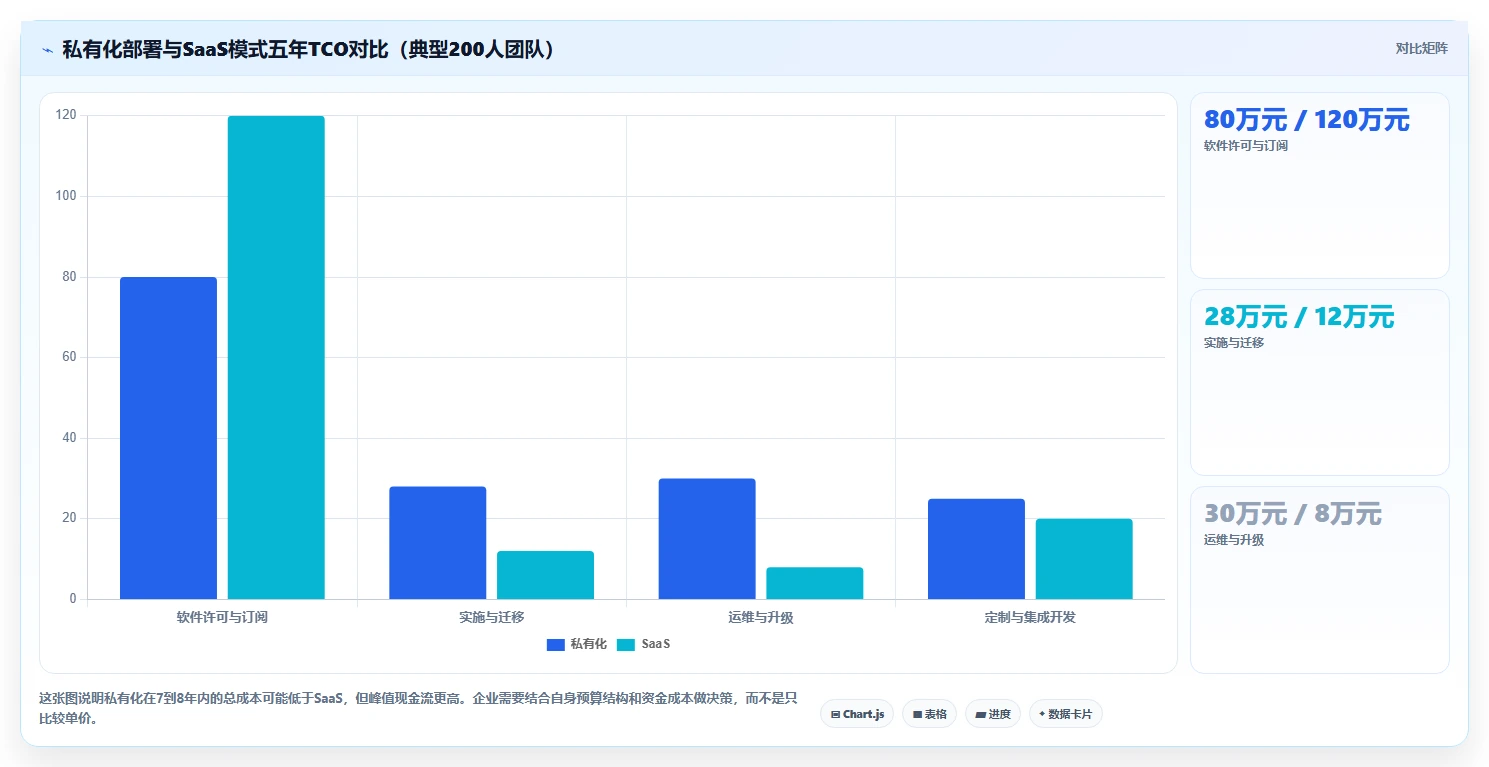Select the 表格 chip
Viewport: 1489px width, 767px height.
[x=929, y=714]
